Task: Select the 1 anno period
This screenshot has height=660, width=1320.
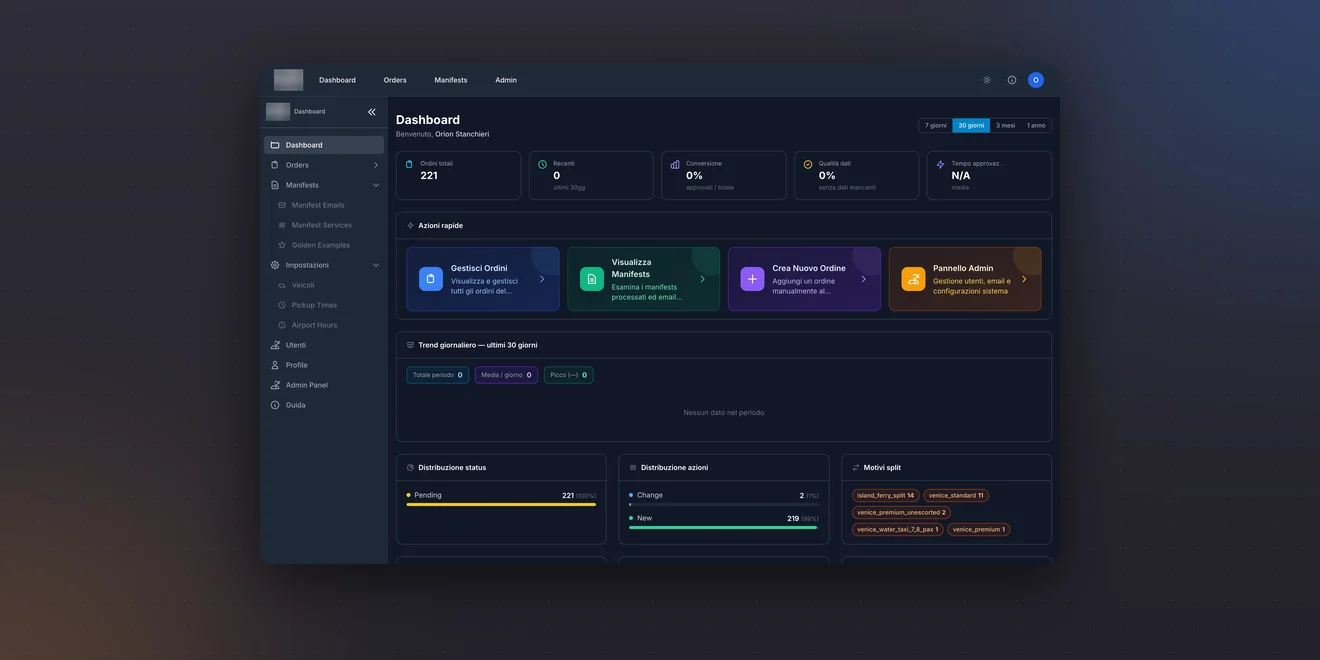Action: [1036, 125]
